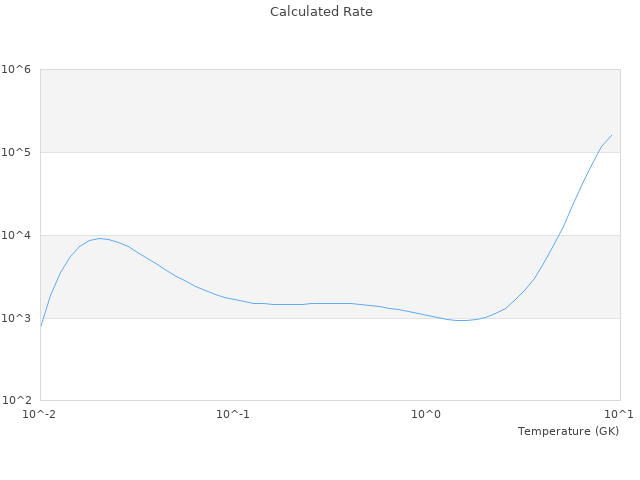Click the "Temperature (GK)" axis label
Image resolution: width=640 pixels, height=480 pixels.
[x=568, y=431]
